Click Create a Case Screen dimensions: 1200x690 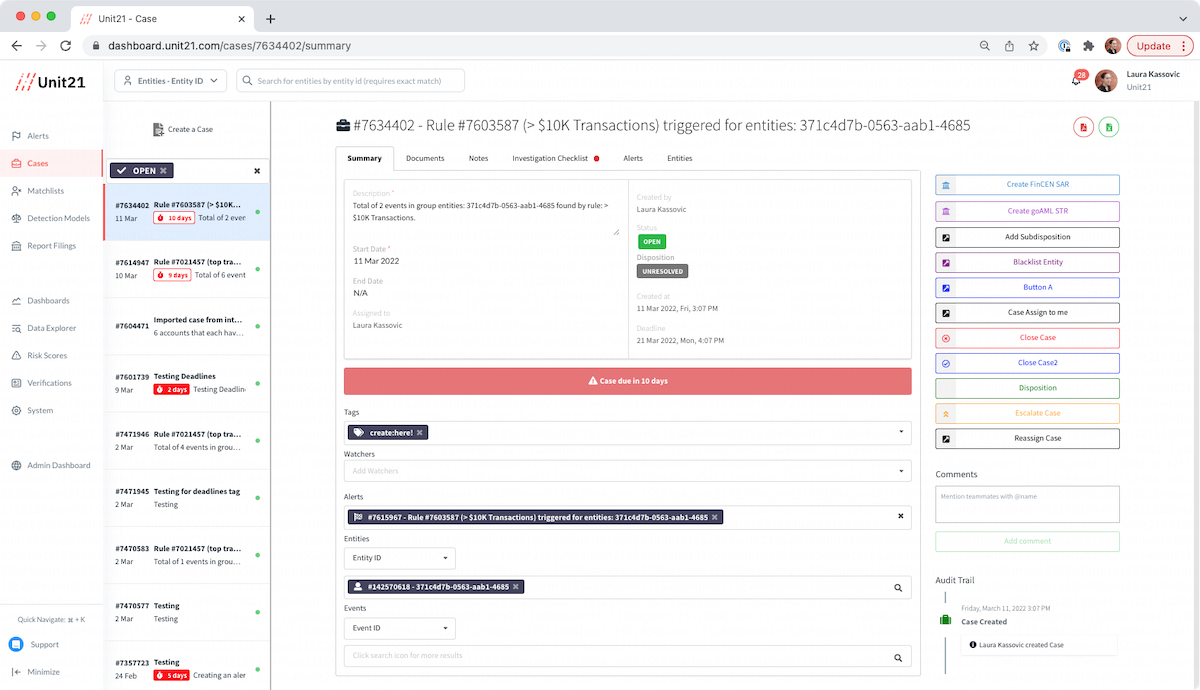[x=183, y=129]
